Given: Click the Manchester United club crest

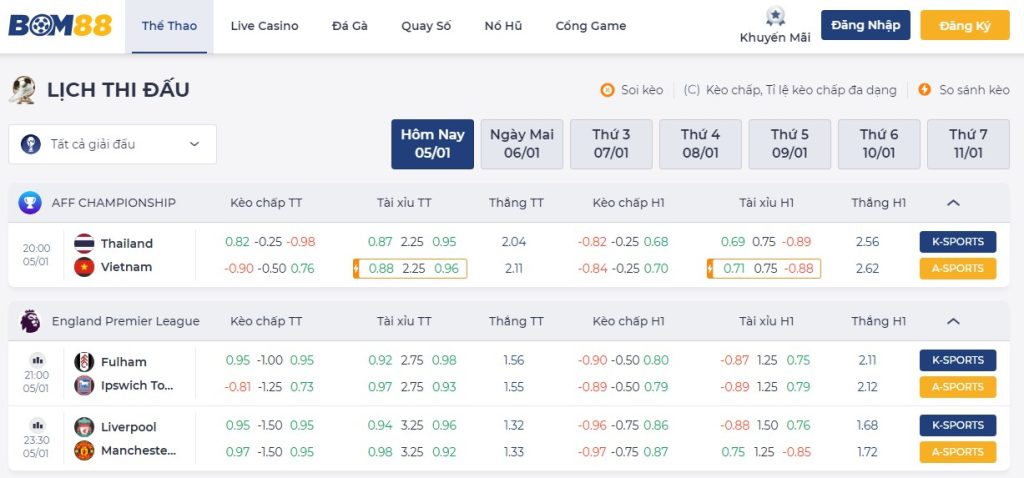Looking at the screenshot, I should [84, 451].
